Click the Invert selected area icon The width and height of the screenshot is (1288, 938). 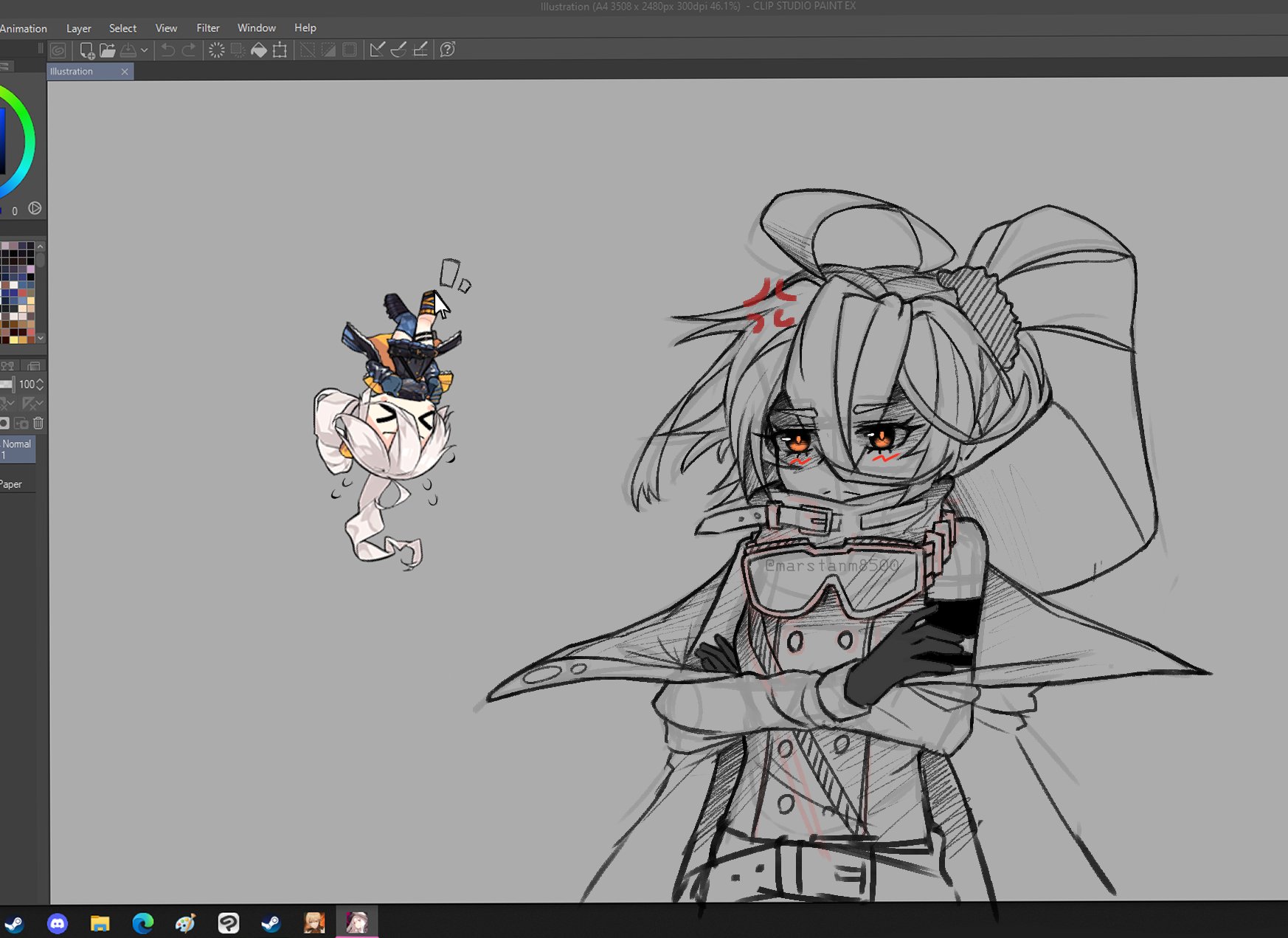328,50
